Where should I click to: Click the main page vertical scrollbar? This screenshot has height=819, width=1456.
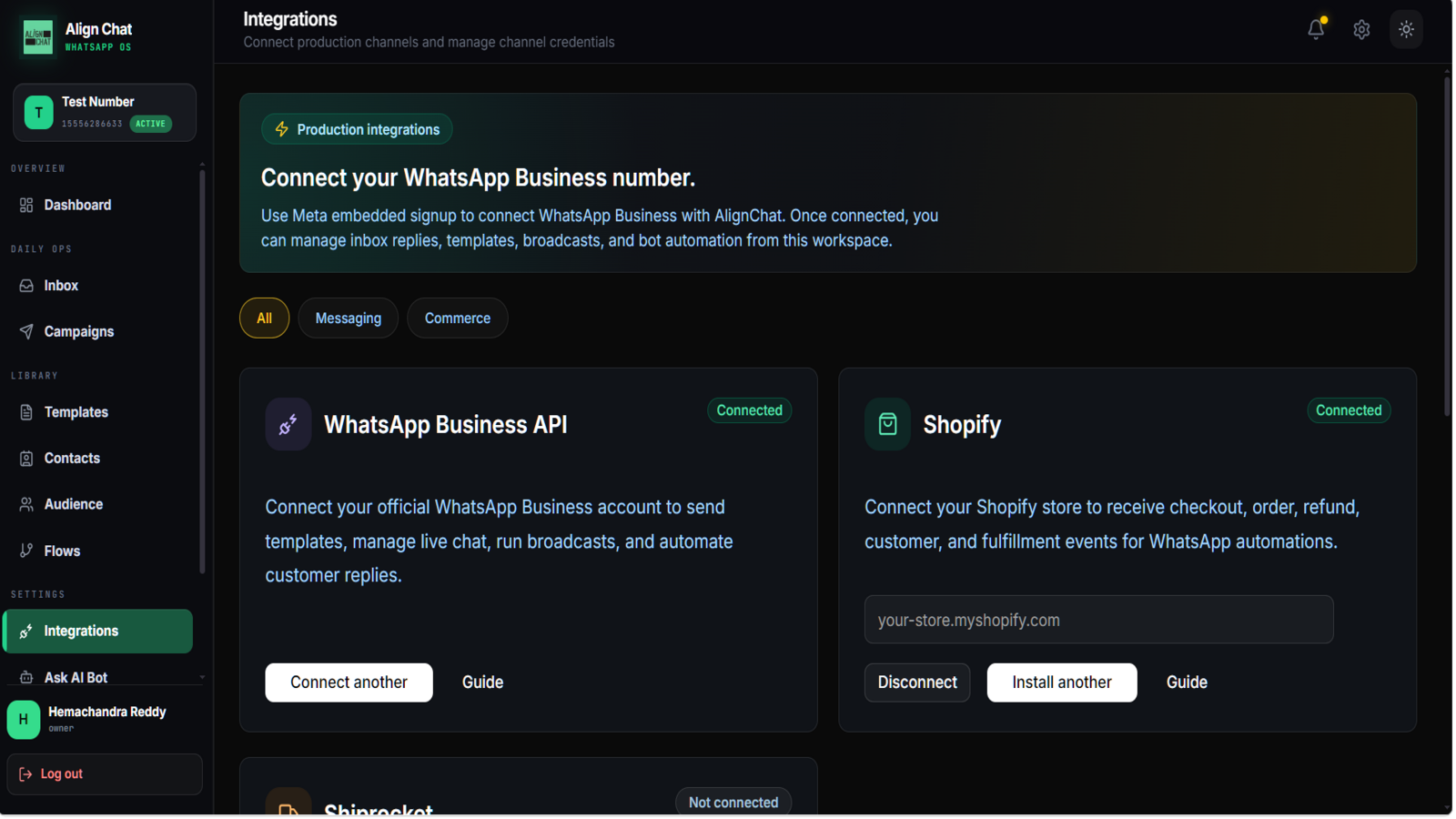(x=1447, y=246)
